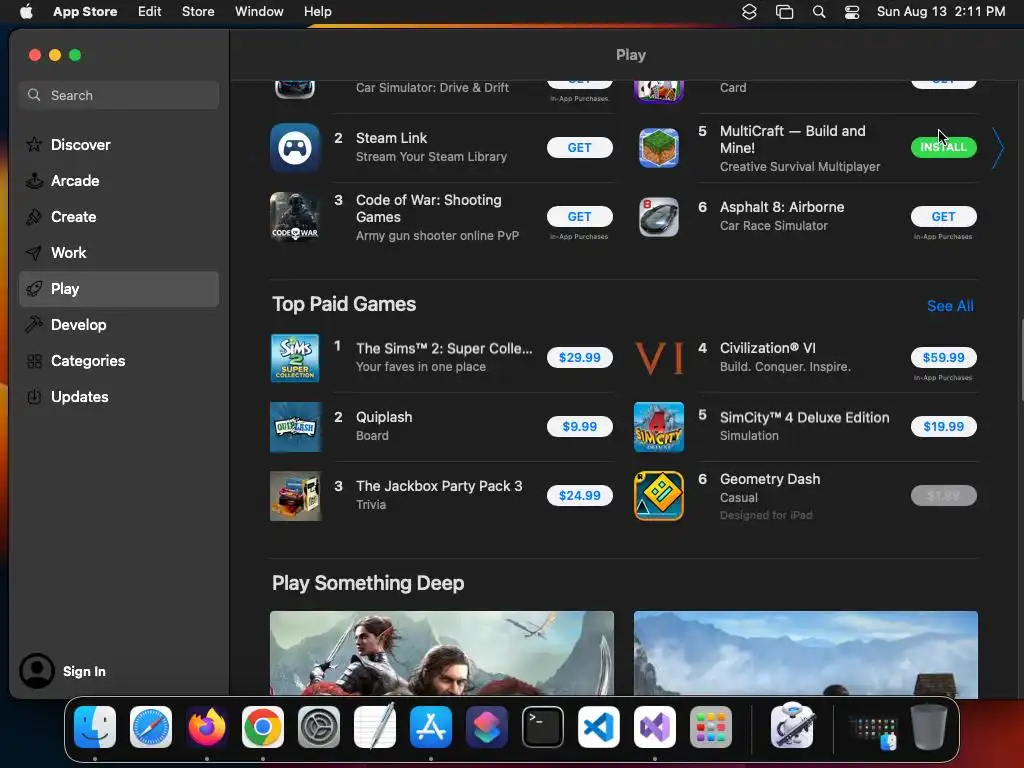This screenshot has width=1024, height=768.
Task: Go to Develop in sidebar
Action: point(119,325)
